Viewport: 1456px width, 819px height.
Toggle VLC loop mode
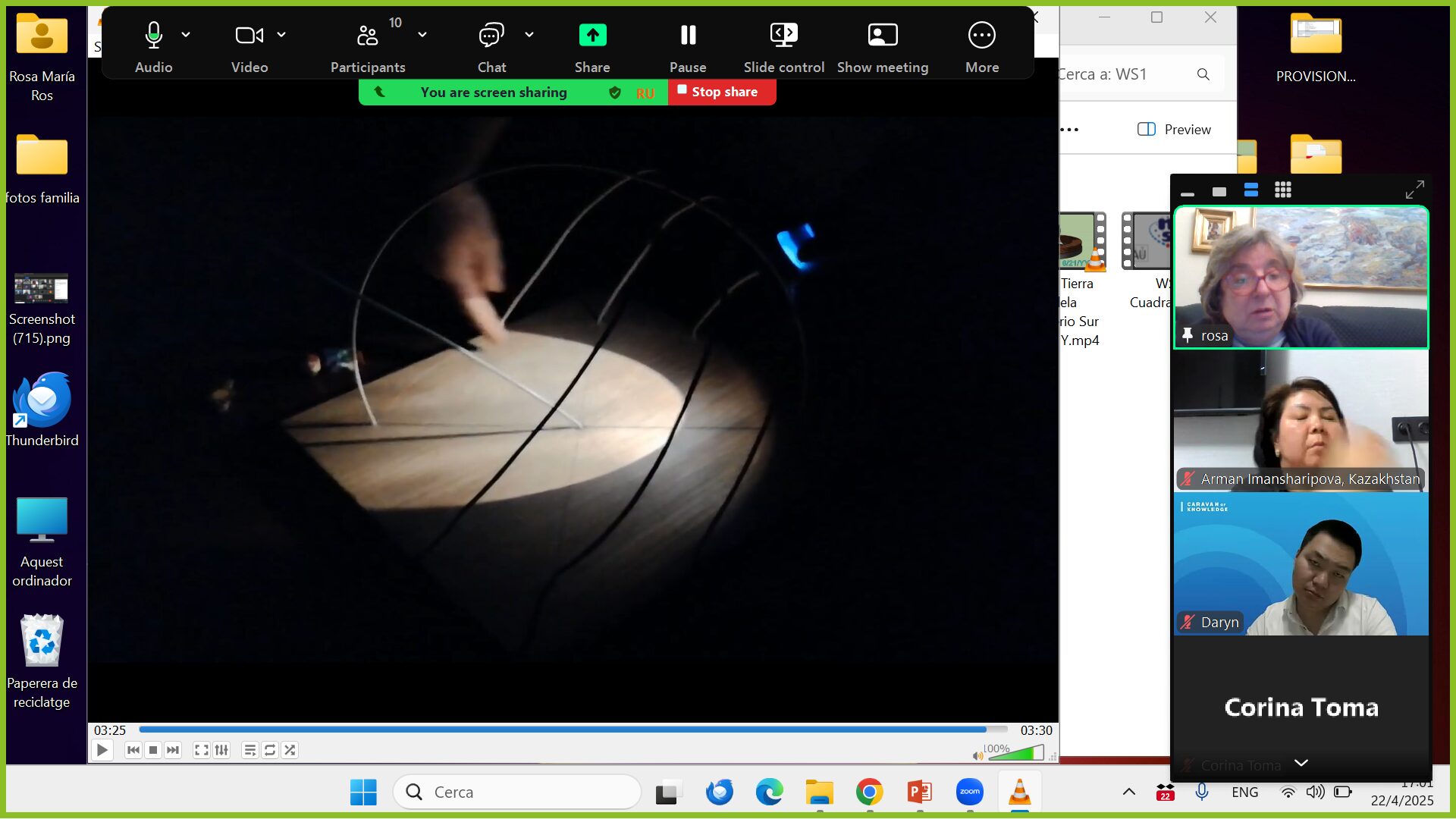(x=270, y=750)
